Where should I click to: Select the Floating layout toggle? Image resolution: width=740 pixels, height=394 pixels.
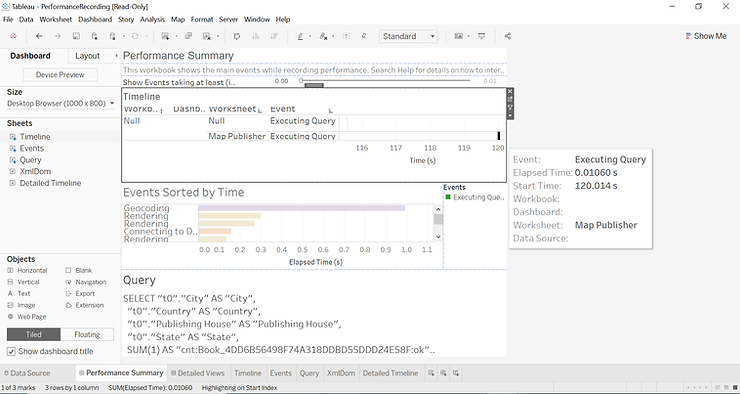87,335
